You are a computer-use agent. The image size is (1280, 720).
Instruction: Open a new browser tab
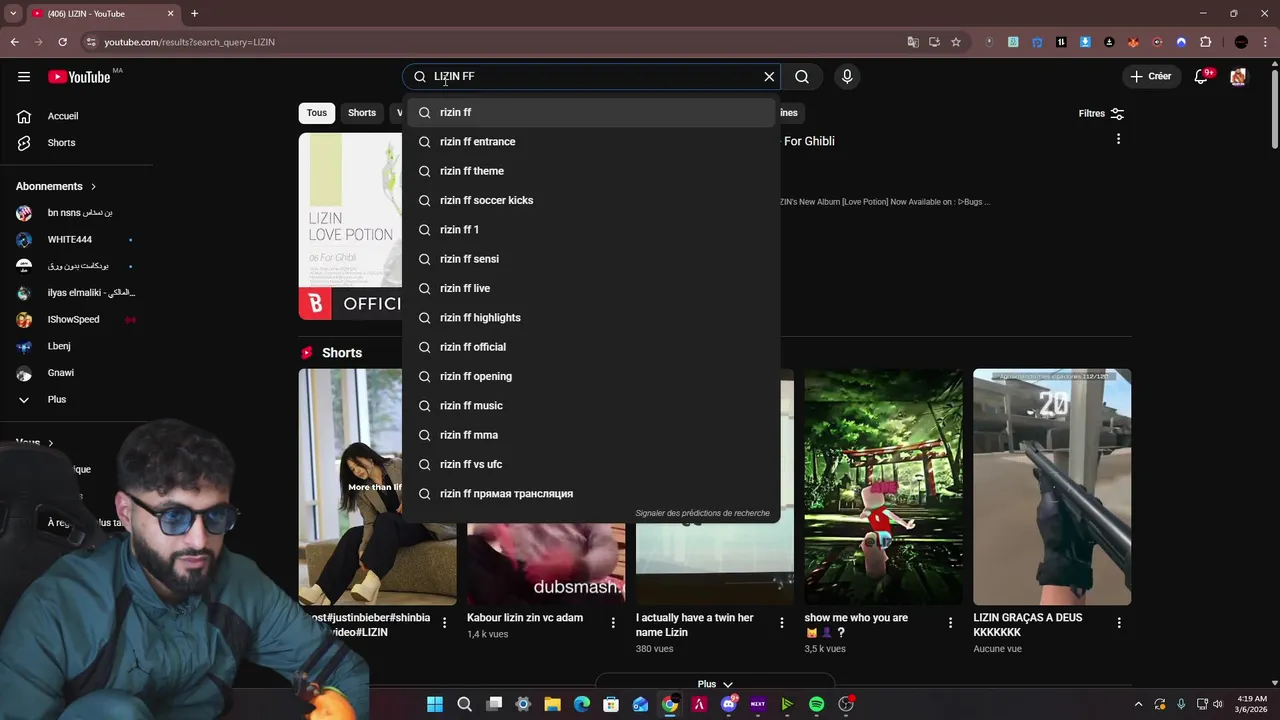194,14
